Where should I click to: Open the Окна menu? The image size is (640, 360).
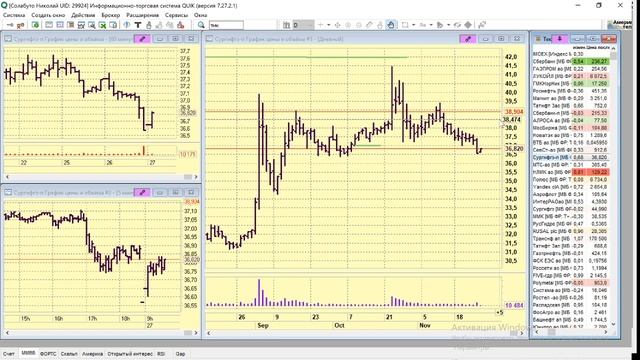pos(200,15)
